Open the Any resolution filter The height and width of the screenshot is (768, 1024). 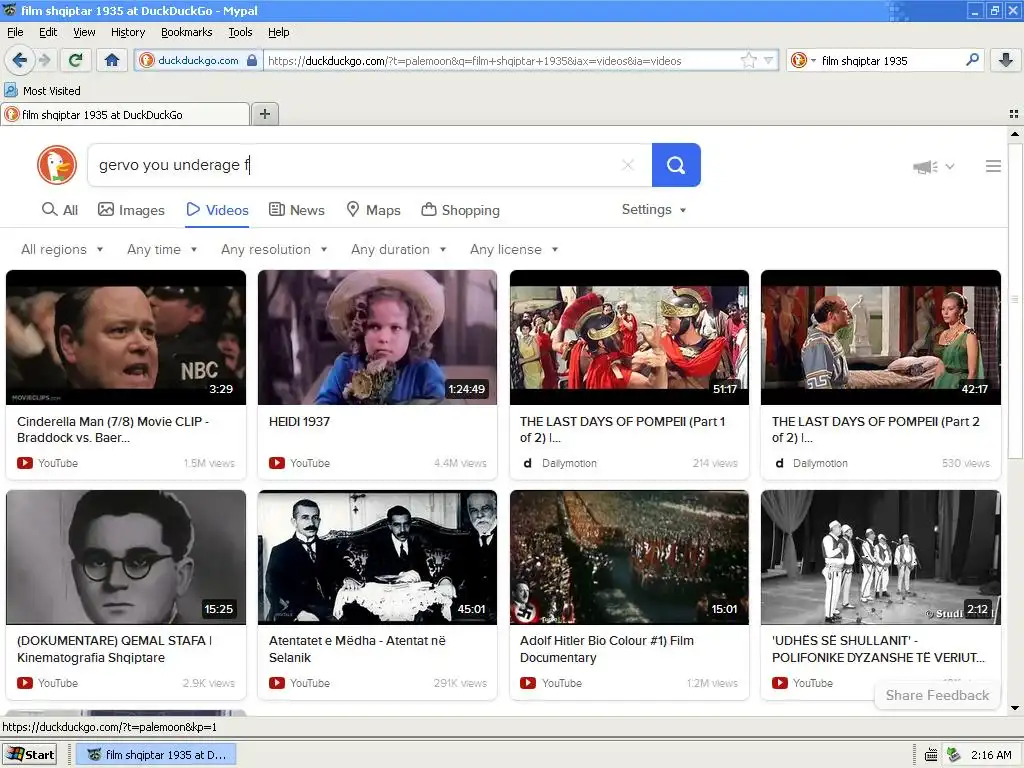(x=274, y=249)
